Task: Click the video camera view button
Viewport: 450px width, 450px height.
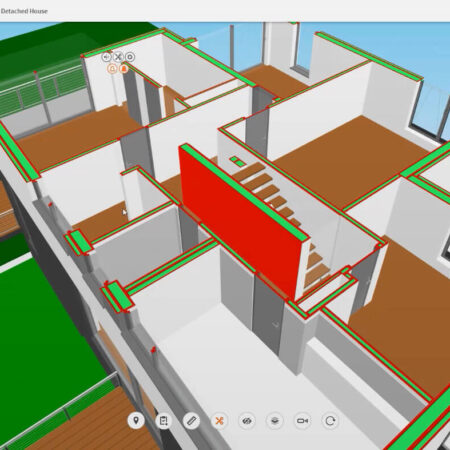Action: click(x=302, y=421)
